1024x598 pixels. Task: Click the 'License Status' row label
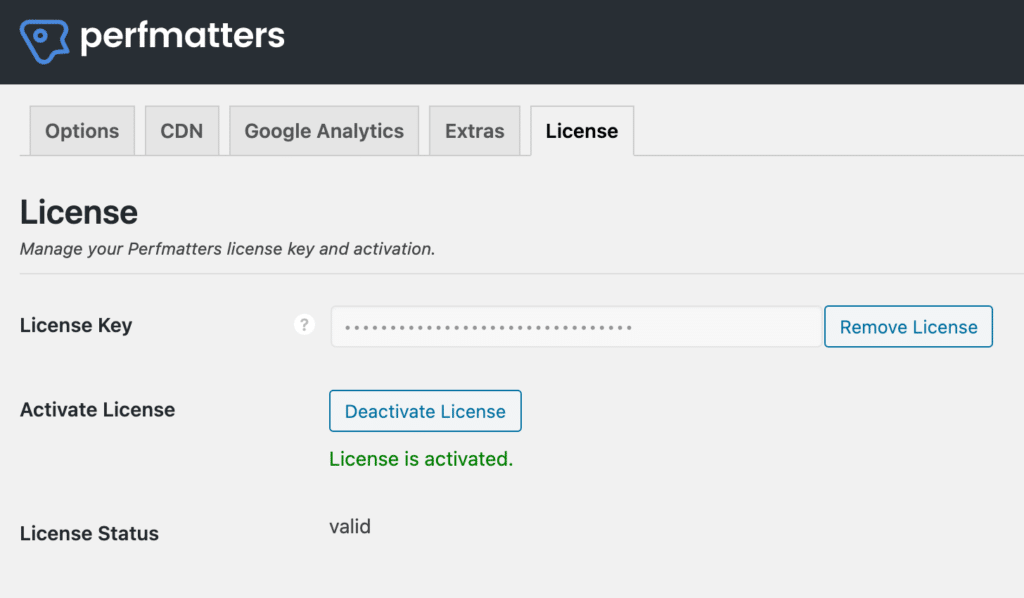tap(89, 533)
